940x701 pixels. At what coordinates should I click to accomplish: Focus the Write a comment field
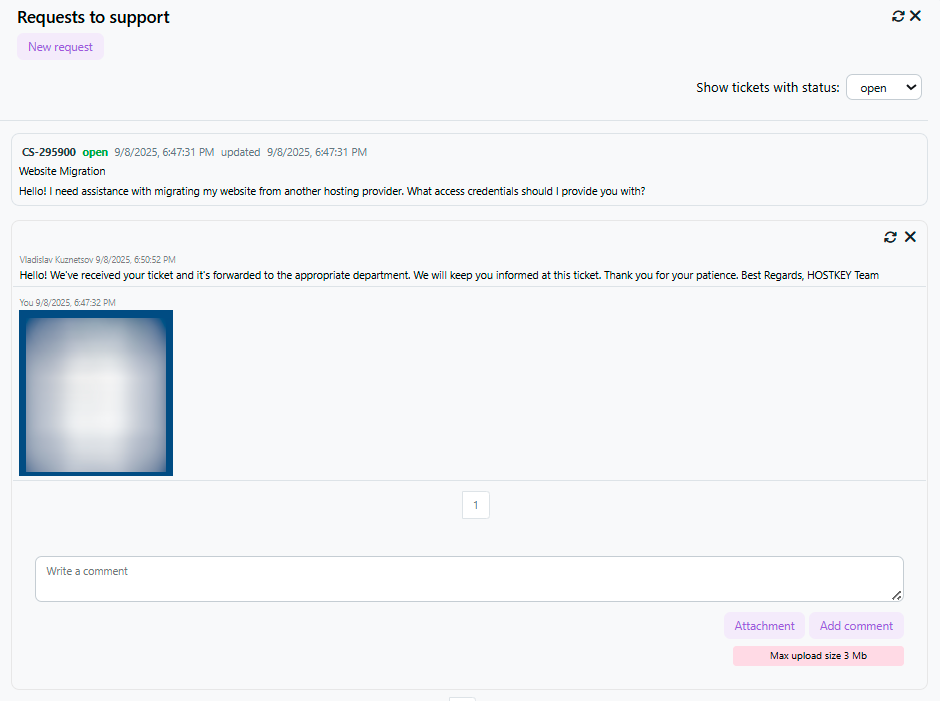pyautogui.click(x=468, y=579)
